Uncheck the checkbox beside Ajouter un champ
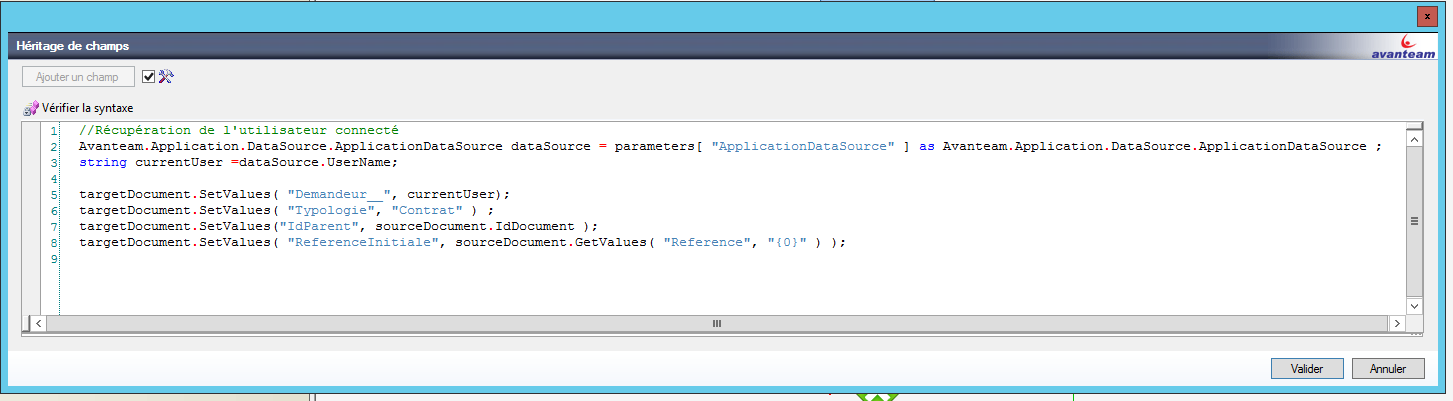 149,77
